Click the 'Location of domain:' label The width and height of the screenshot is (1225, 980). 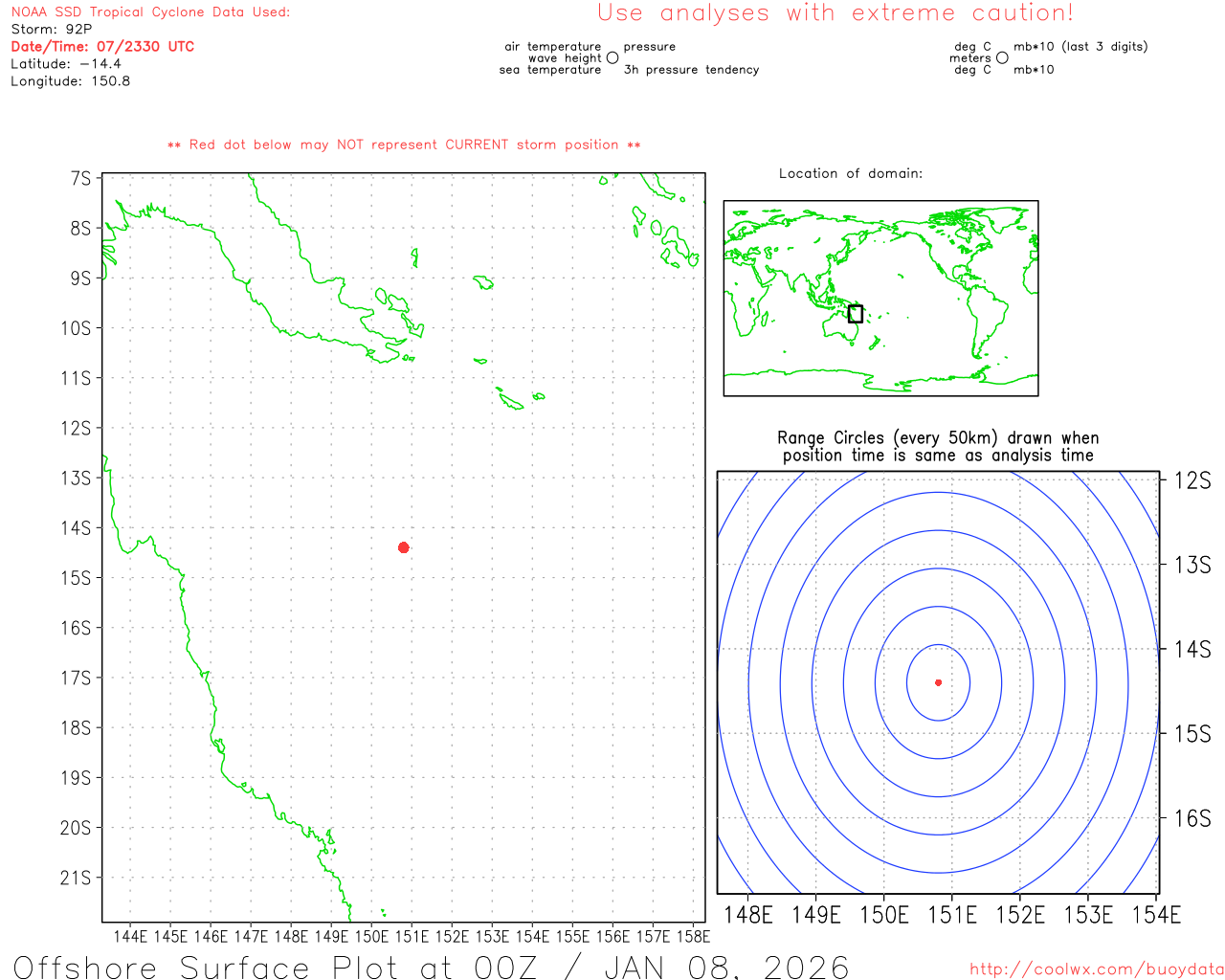(851, 173)
